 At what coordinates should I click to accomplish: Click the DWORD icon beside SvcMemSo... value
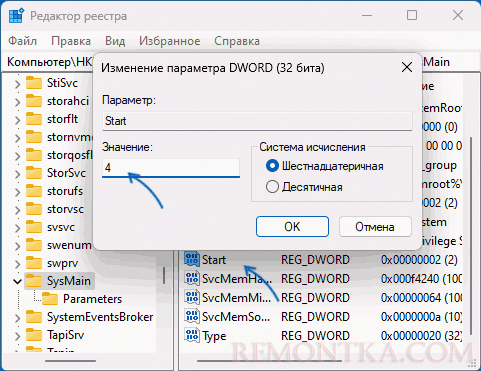[x=192, y=316]
